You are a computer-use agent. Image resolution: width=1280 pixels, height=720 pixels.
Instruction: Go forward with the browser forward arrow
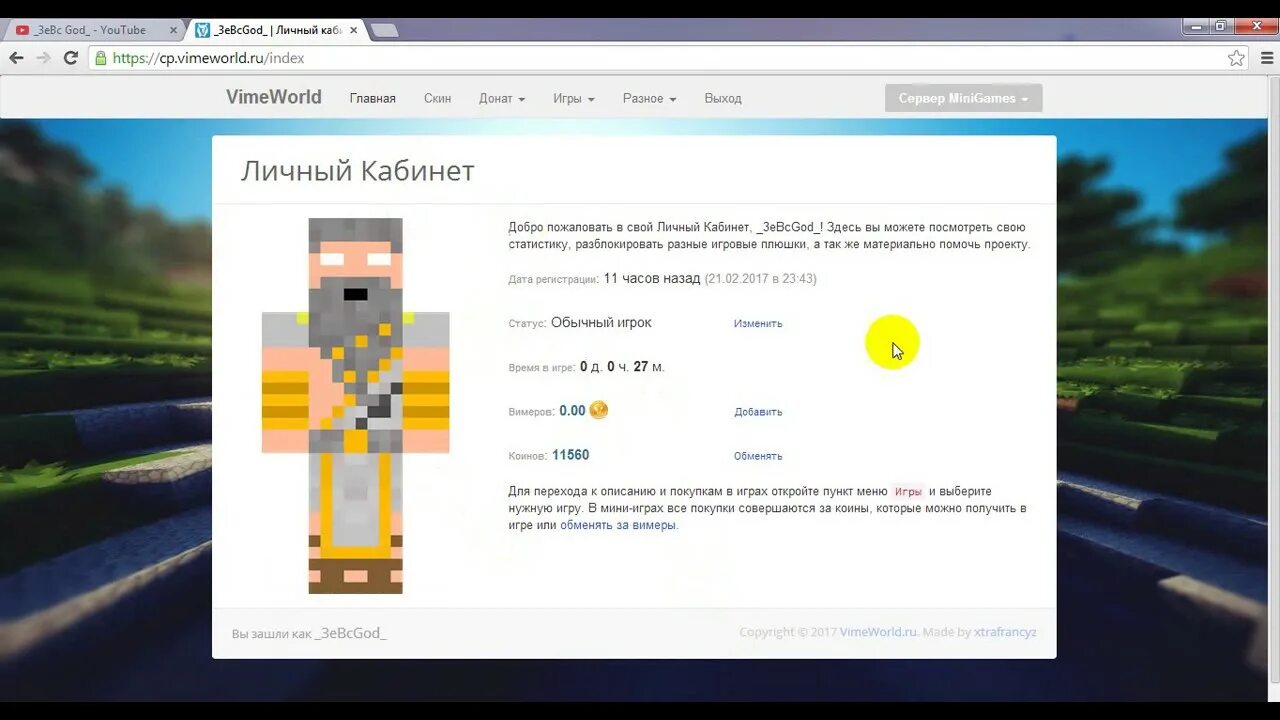point(43,58)
